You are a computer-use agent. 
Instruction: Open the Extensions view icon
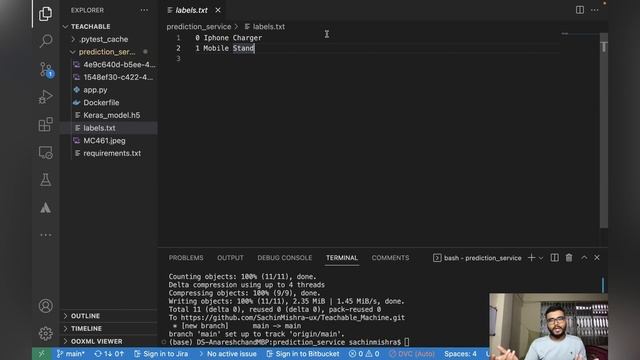tap(46, 124)
